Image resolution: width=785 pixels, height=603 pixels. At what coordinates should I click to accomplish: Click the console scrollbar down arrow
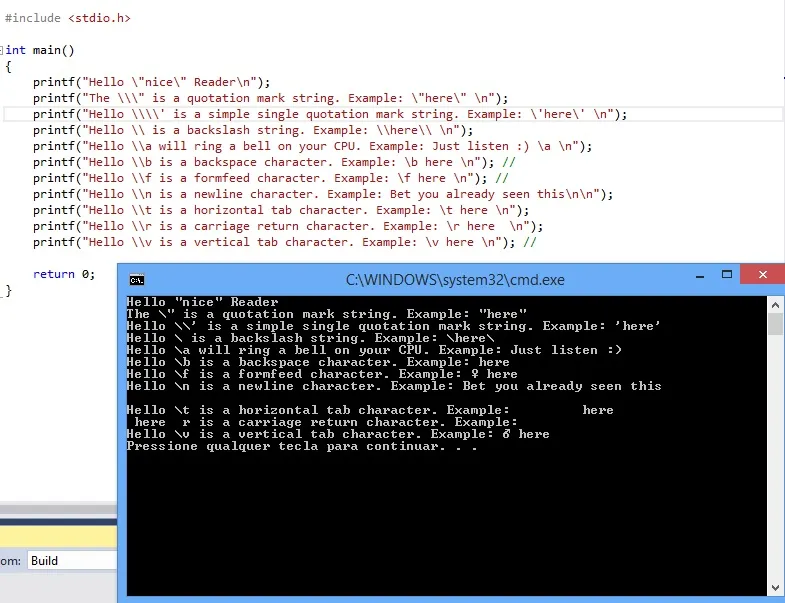pos(775,587)
